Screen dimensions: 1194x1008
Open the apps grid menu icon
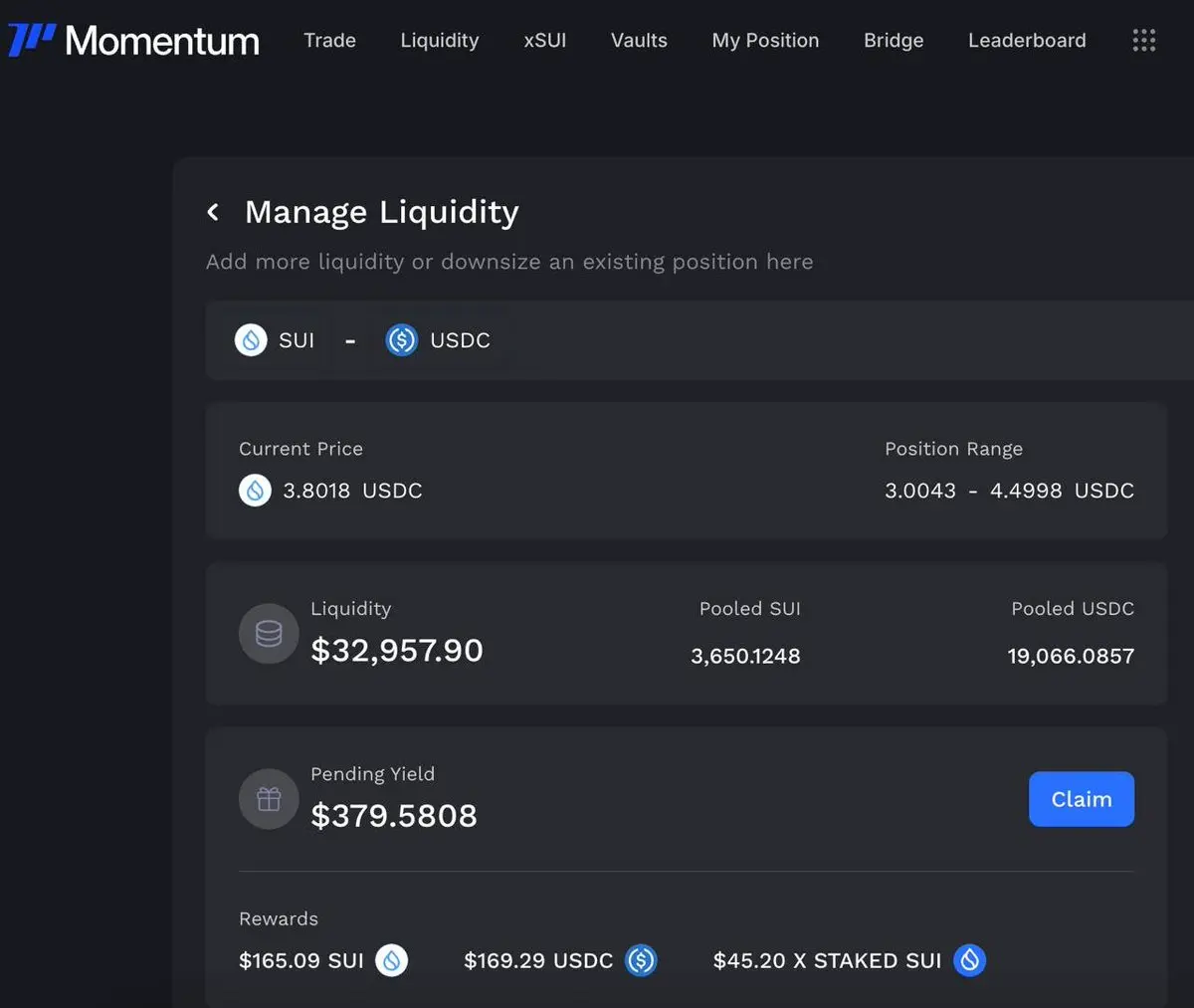coord(1144,40)
